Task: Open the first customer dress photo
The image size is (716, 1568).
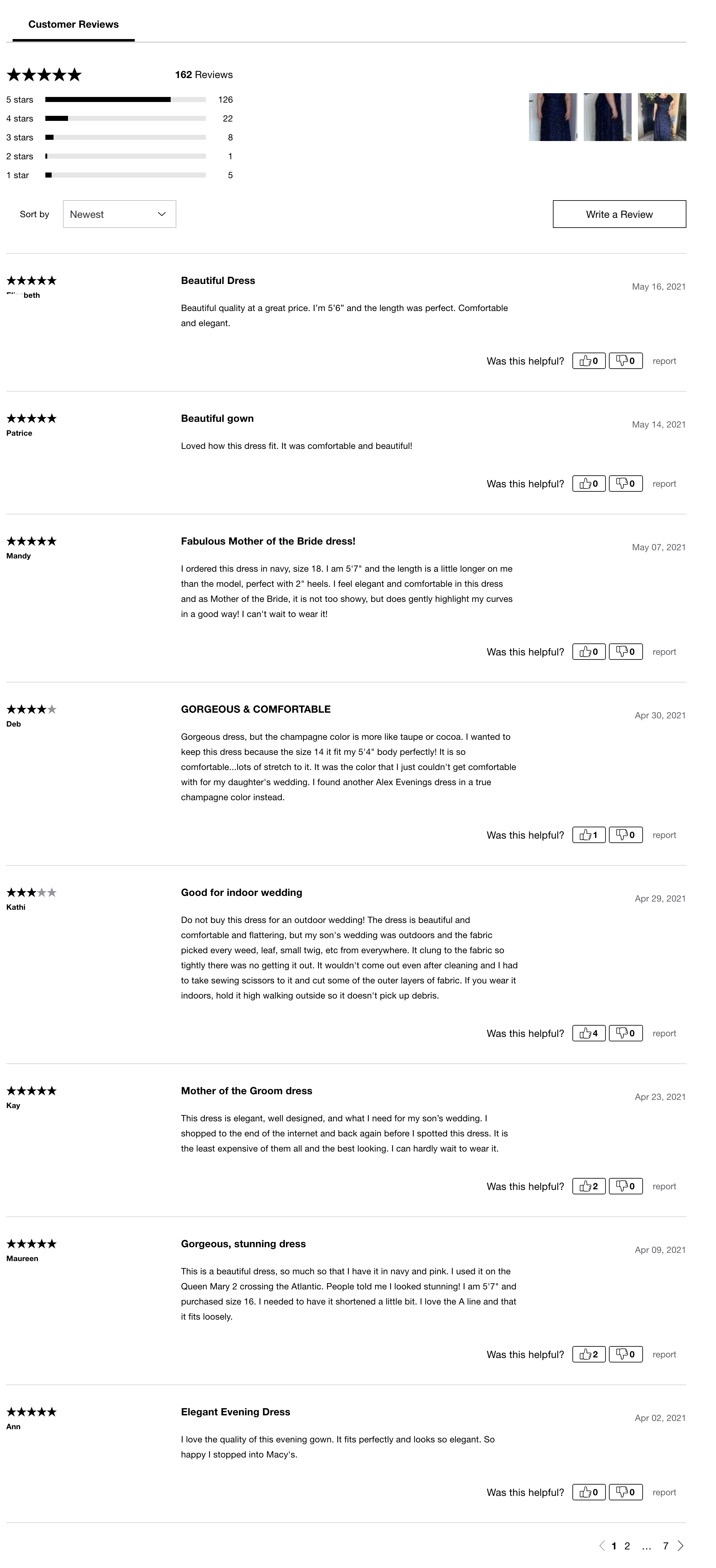Action: click(553, 117)
